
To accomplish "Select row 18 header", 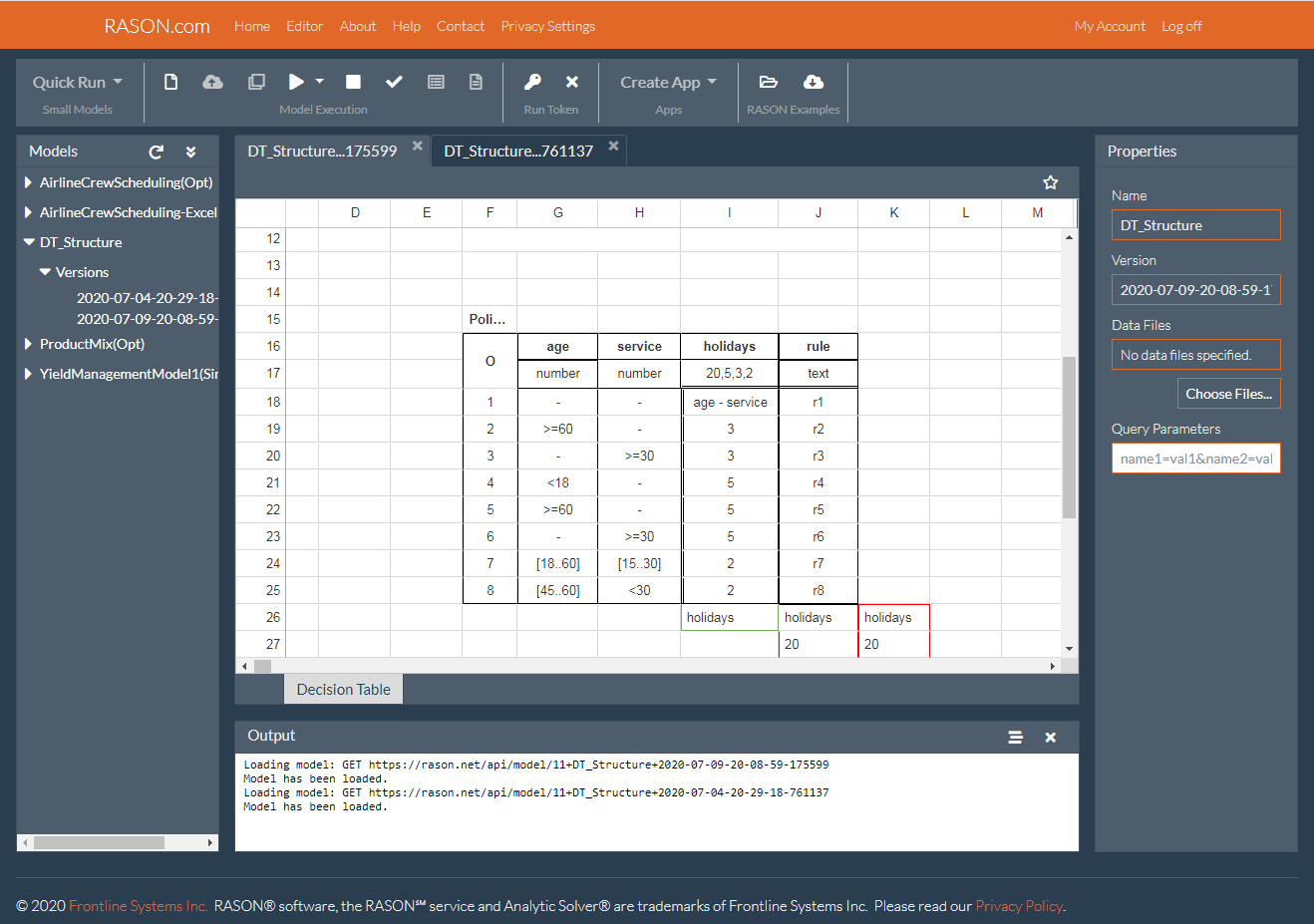I will (x=261, y=402).
